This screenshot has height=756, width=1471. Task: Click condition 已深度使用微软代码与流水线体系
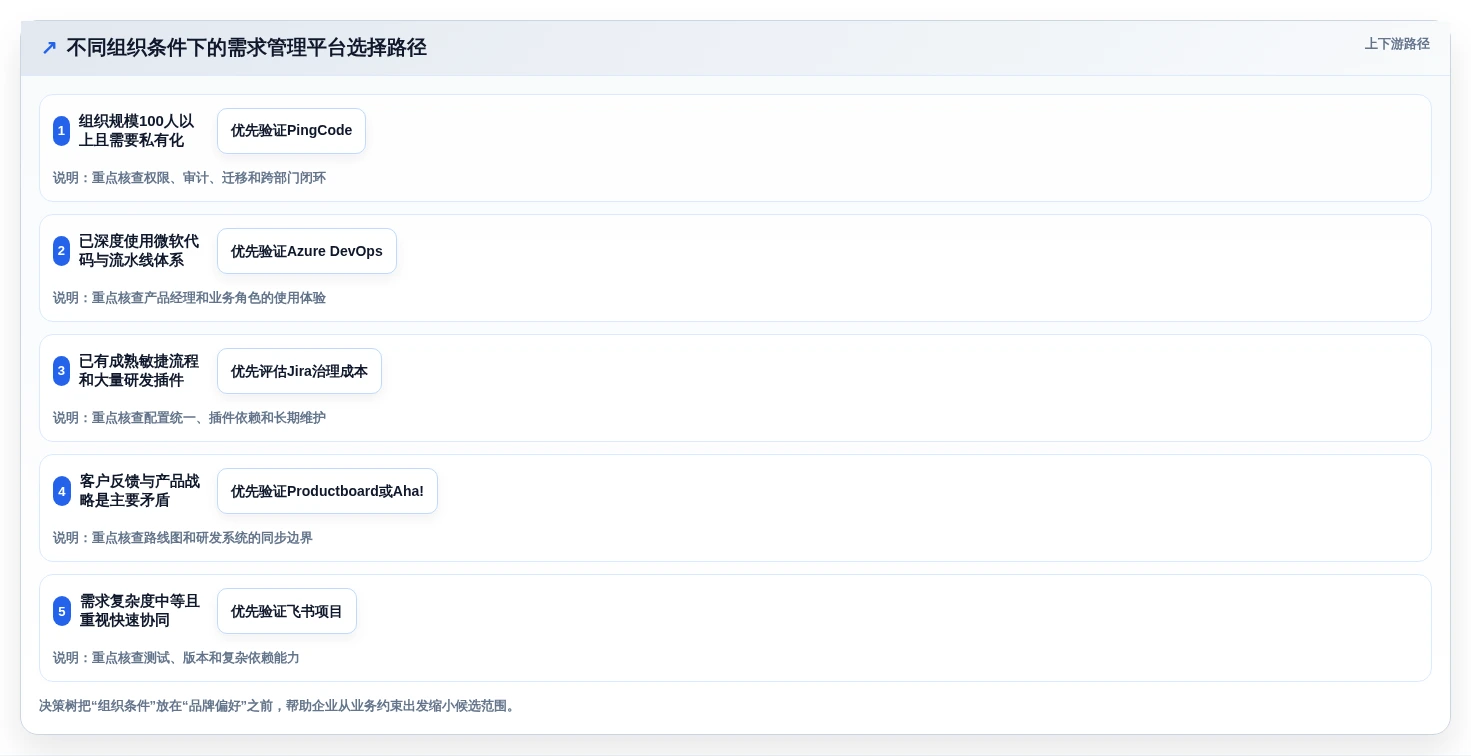click(139, 251)
